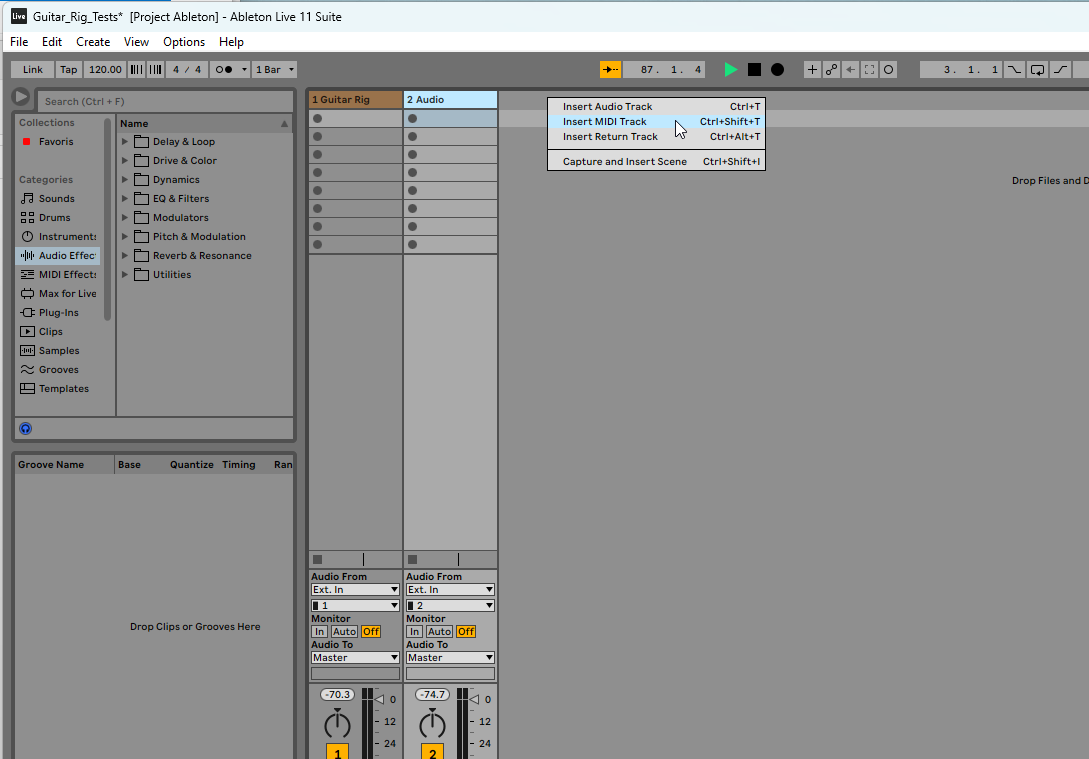This screenshot has height=759, width=1089.
Task: Click the black Stop transport button
Action: [x=754, y=69]
